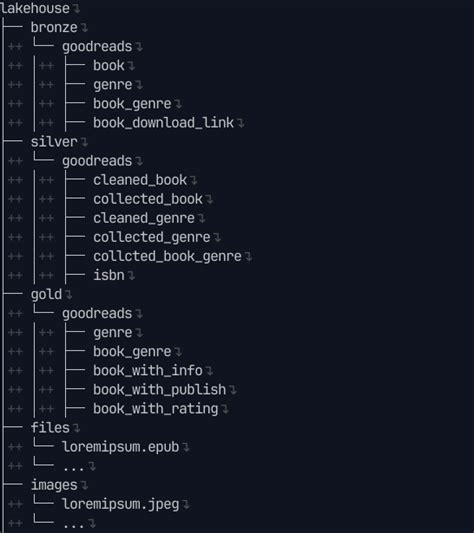Select the book_with_rating entry
Viewport: 474px width, 533px height.
(x=156, y=409)
